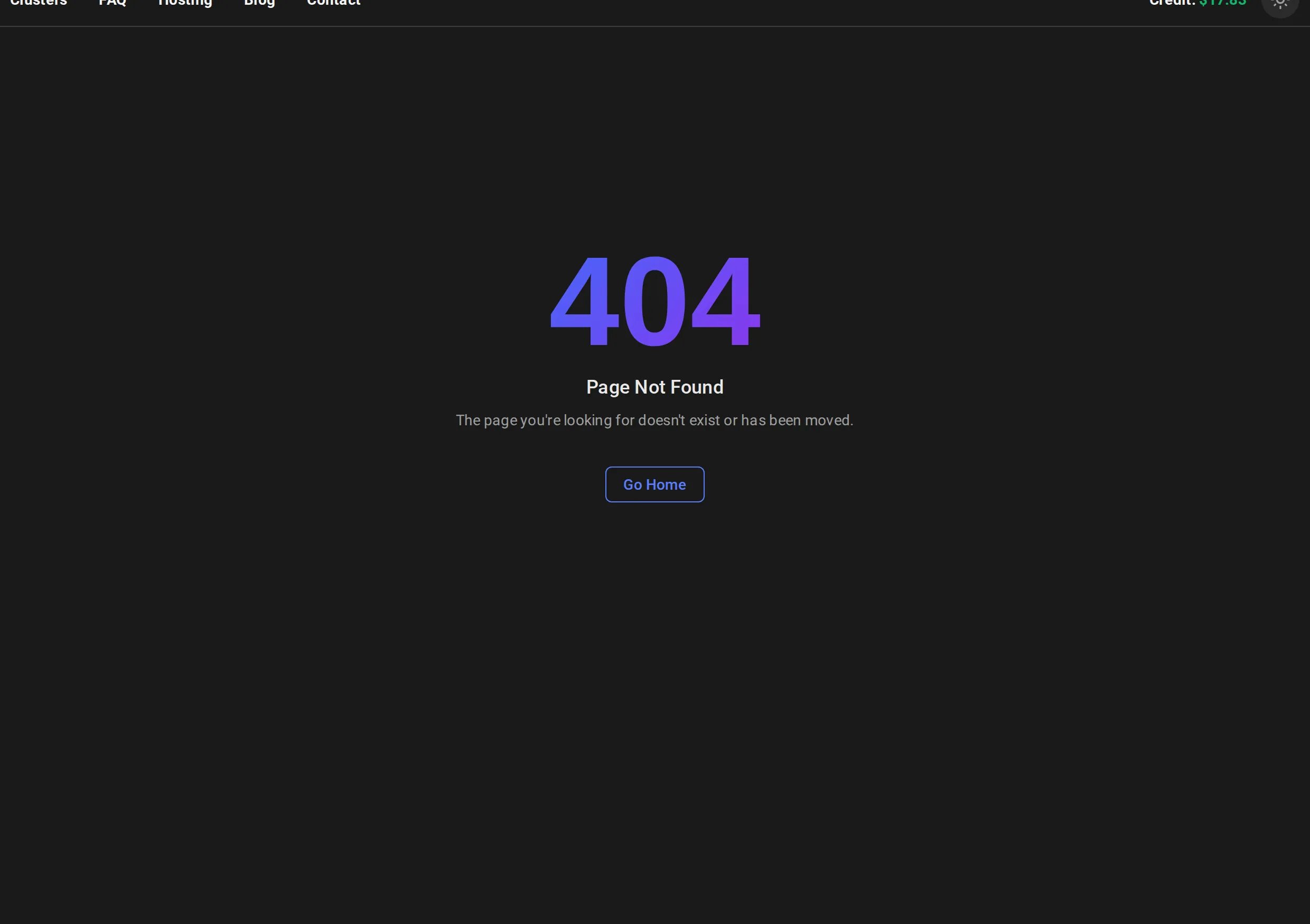
Task: Click "The page you're looking for" message
Action: [x=654, y=420]
